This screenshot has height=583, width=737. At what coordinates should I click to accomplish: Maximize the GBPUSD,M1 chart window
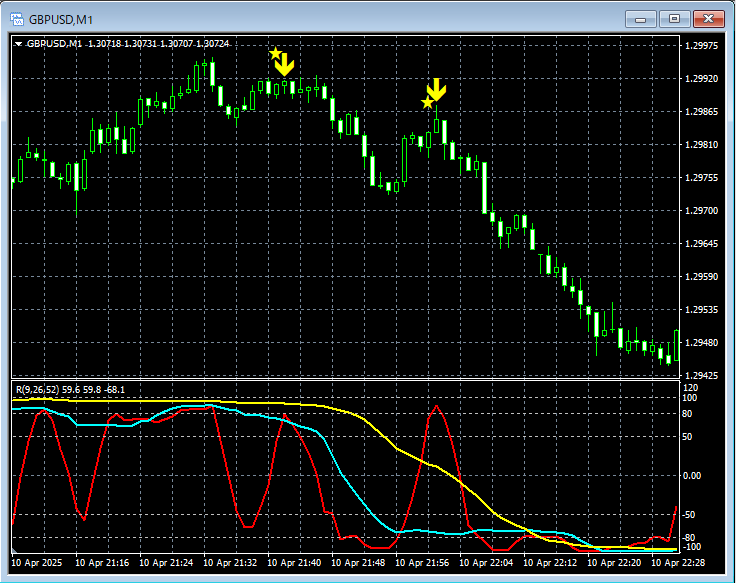(x=674, y=19)
